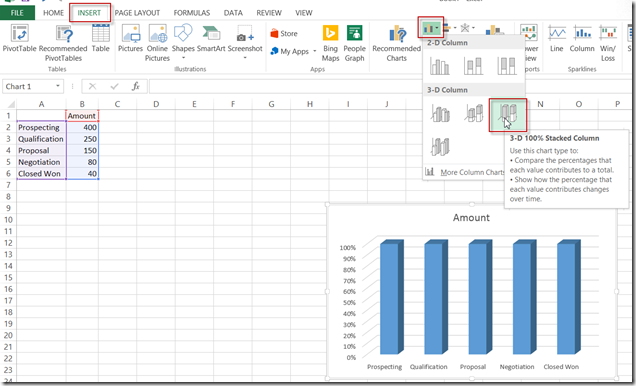The height and width of the screenshot is (386, 636).
Task: Select the Negotiation cell
Action: [x=41, y=162]
